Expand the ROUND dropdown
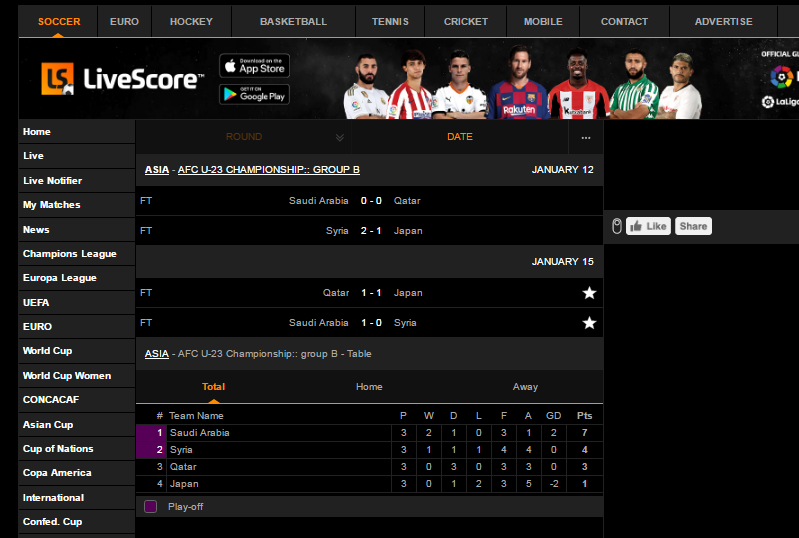This screenshot has width=799, height=538. pos(339,137)
